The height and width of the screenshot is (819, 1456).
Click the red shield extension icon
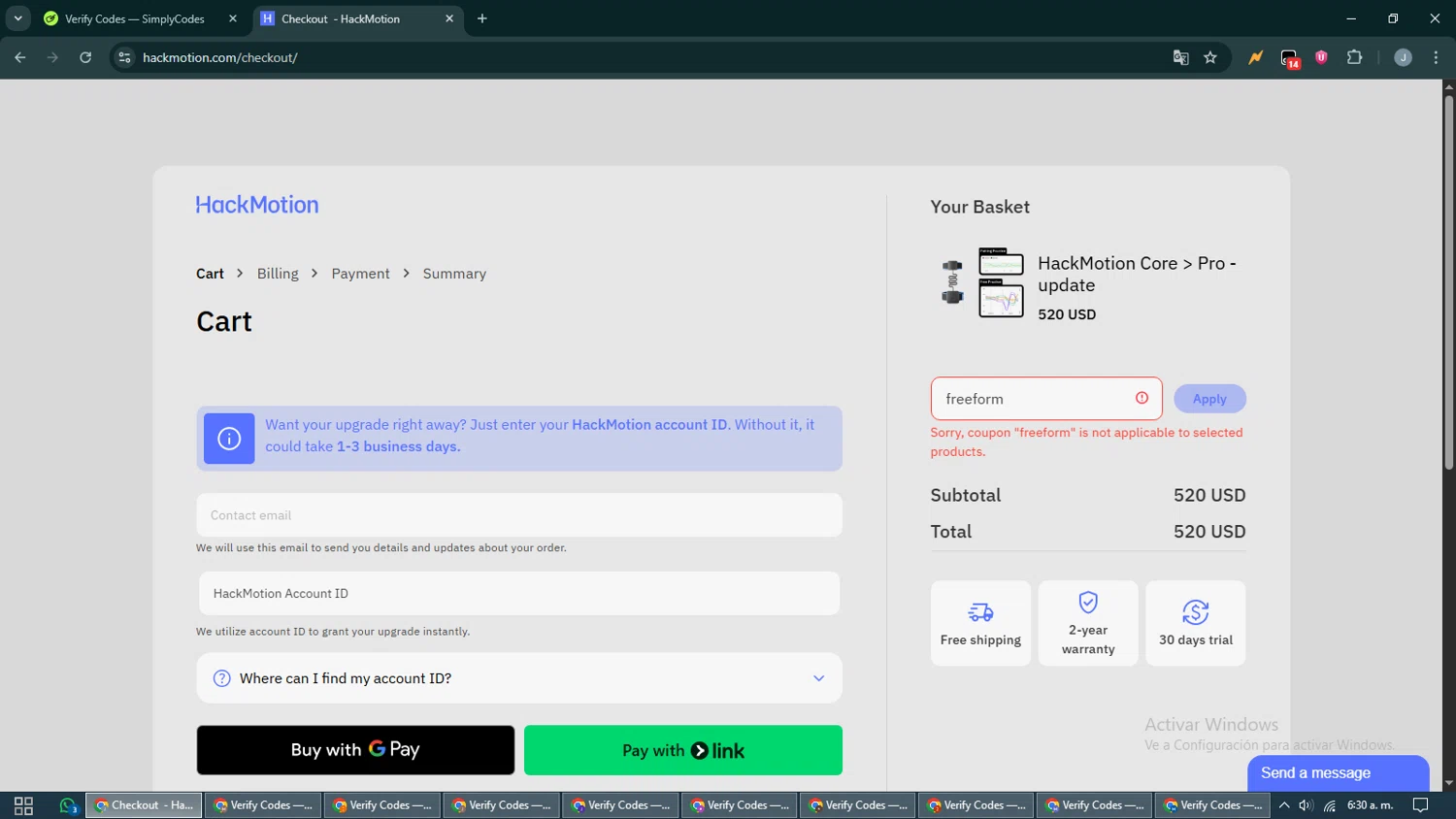[1321, 57]
